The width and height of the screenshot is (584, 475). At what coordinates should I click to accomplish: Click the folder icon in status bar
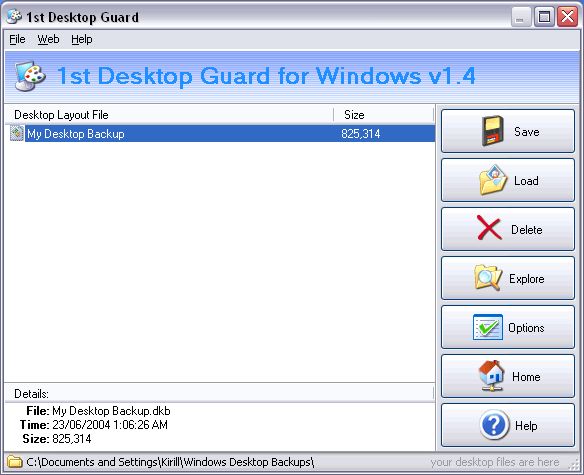[x=15, y=462]
